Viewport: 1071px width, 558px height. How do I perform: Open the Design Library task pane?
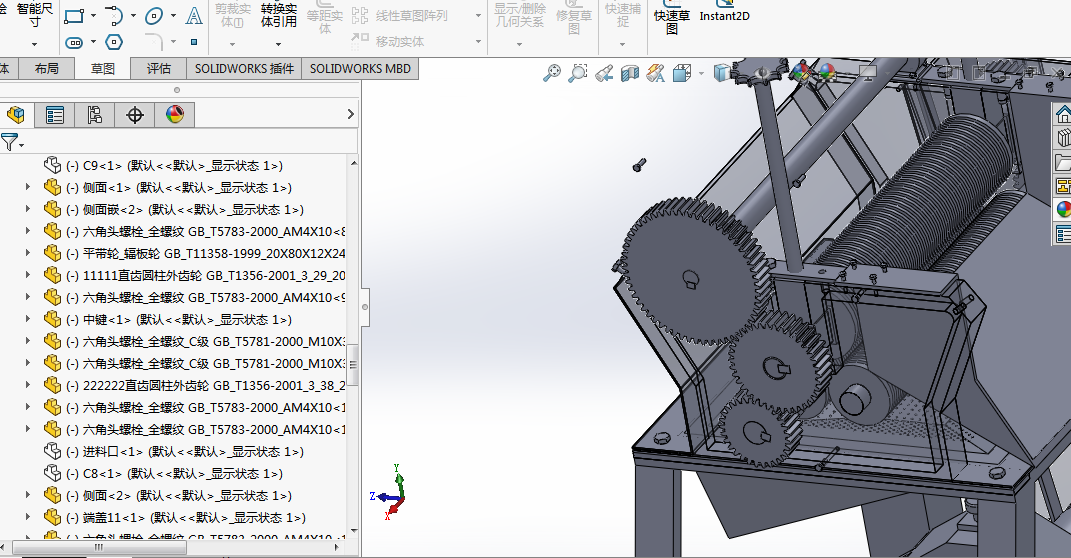tap(1062, 138)
